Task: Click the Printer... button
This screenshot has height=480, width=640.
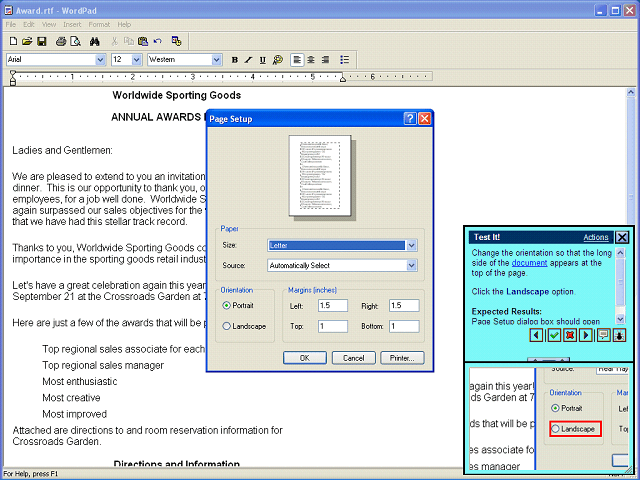Action: point(402,357)
